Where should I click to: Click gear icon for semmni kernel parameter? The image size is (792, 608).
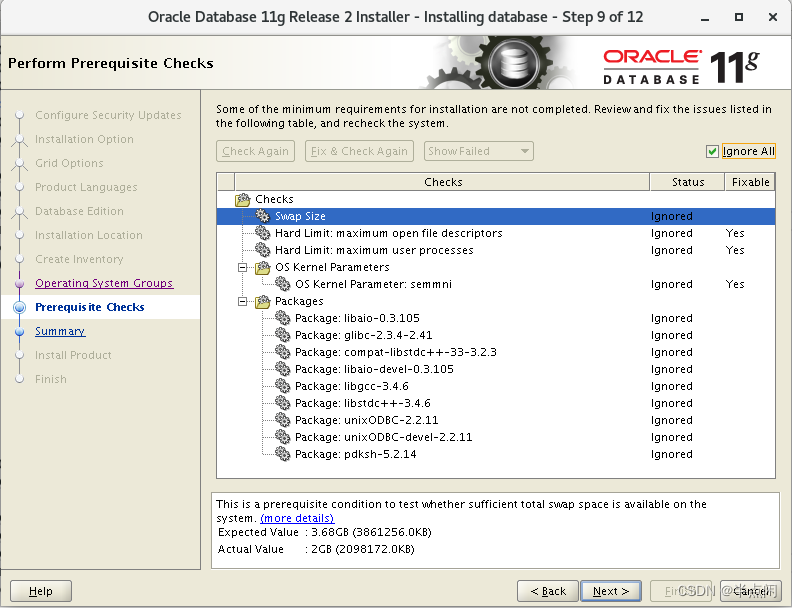coord(282,284)
